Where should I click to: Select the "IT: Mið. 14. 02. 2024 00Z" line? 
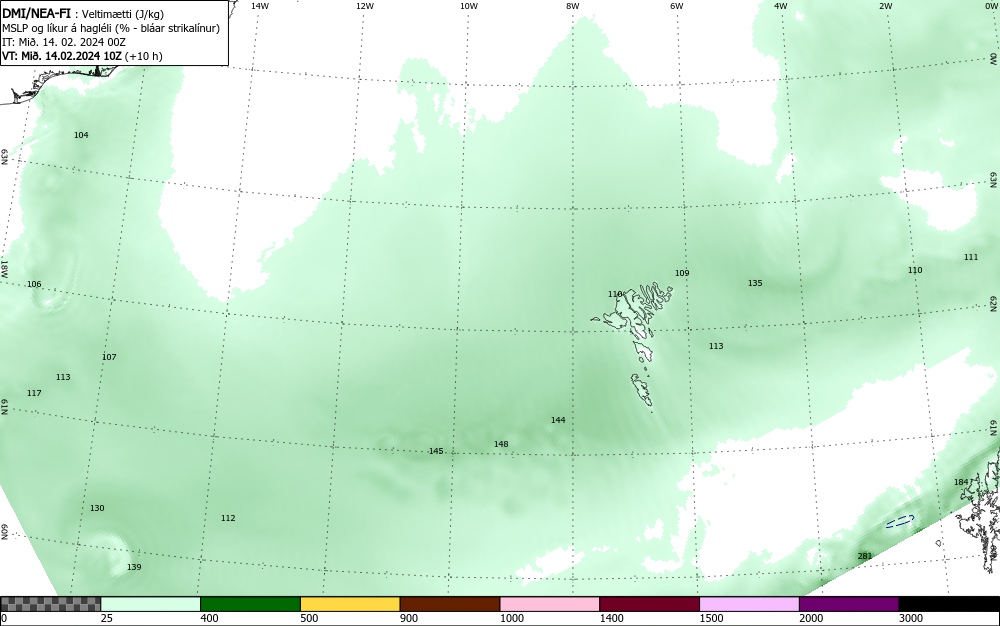tap(64, 42)
